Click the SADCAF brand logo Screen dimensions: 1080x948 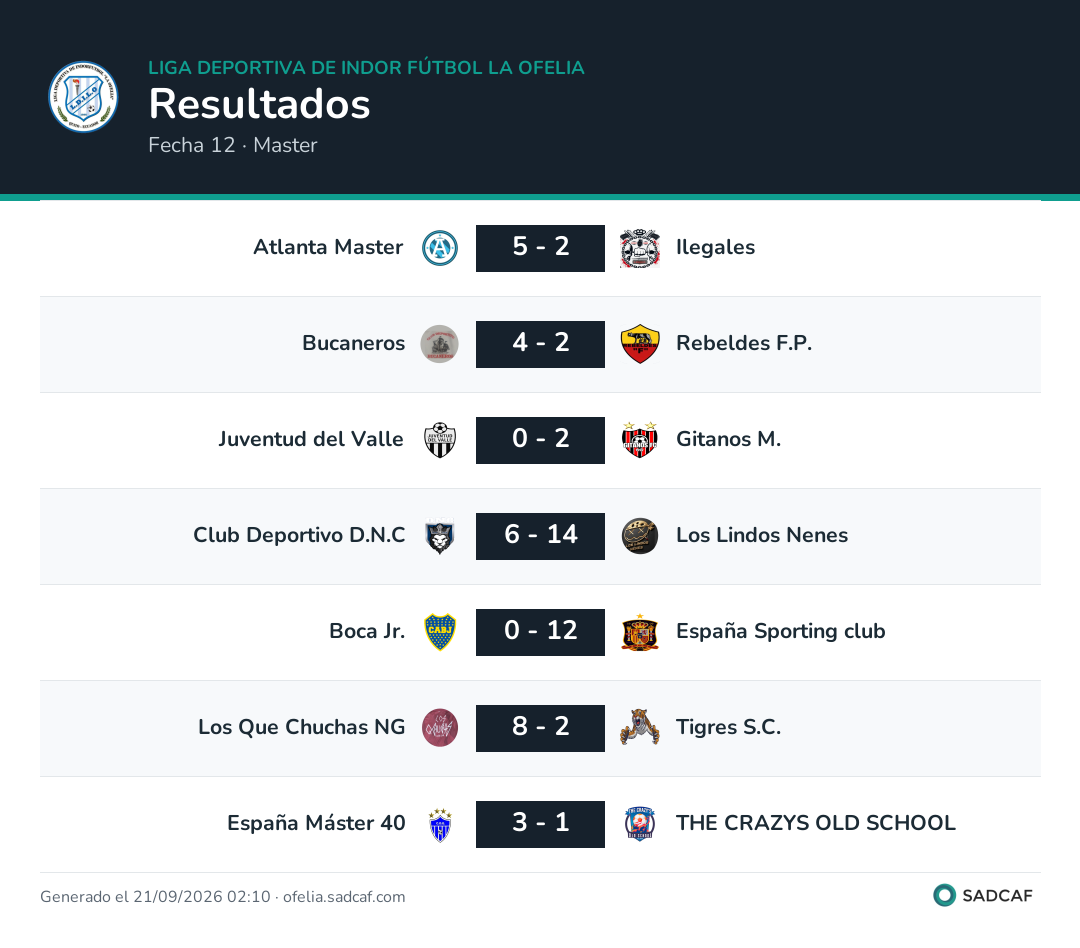[x=983, y=895]
